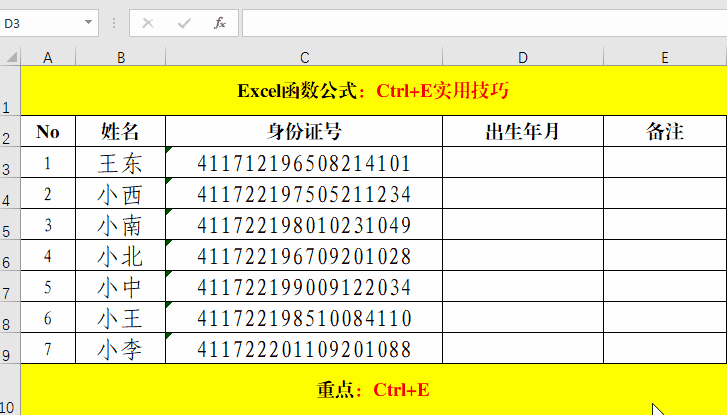This screenshot has width=727, height=415.
Task: Click the No cell for 小李
Action: tap(48, 348)
